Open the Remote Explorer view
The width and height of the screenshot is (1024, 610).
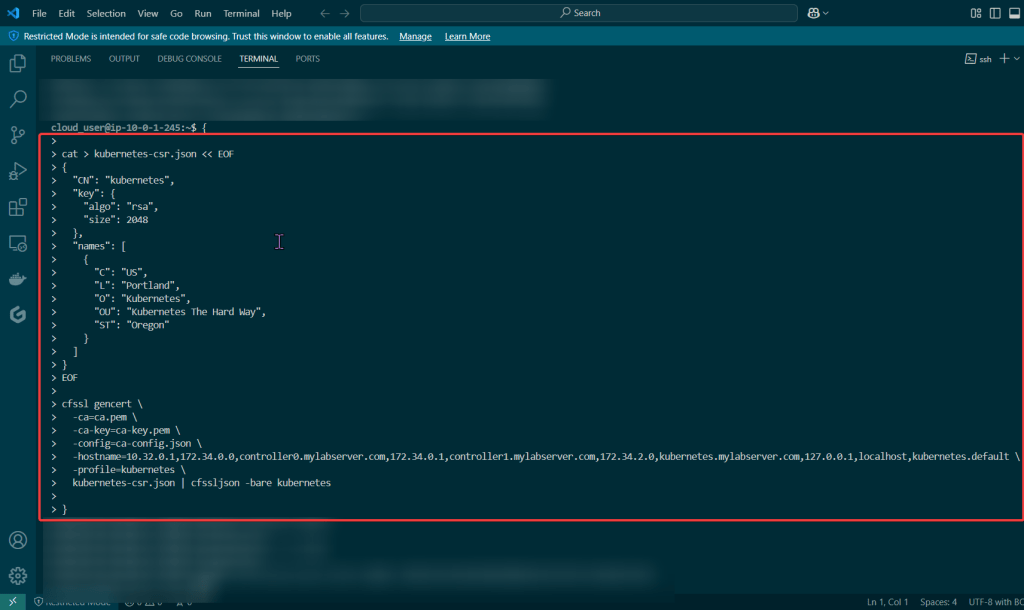coord(17,243)
